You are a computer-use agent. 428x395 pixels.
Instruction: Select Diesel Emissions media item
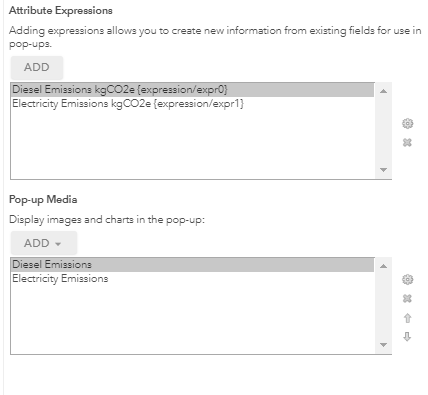[x=192, y=265]
